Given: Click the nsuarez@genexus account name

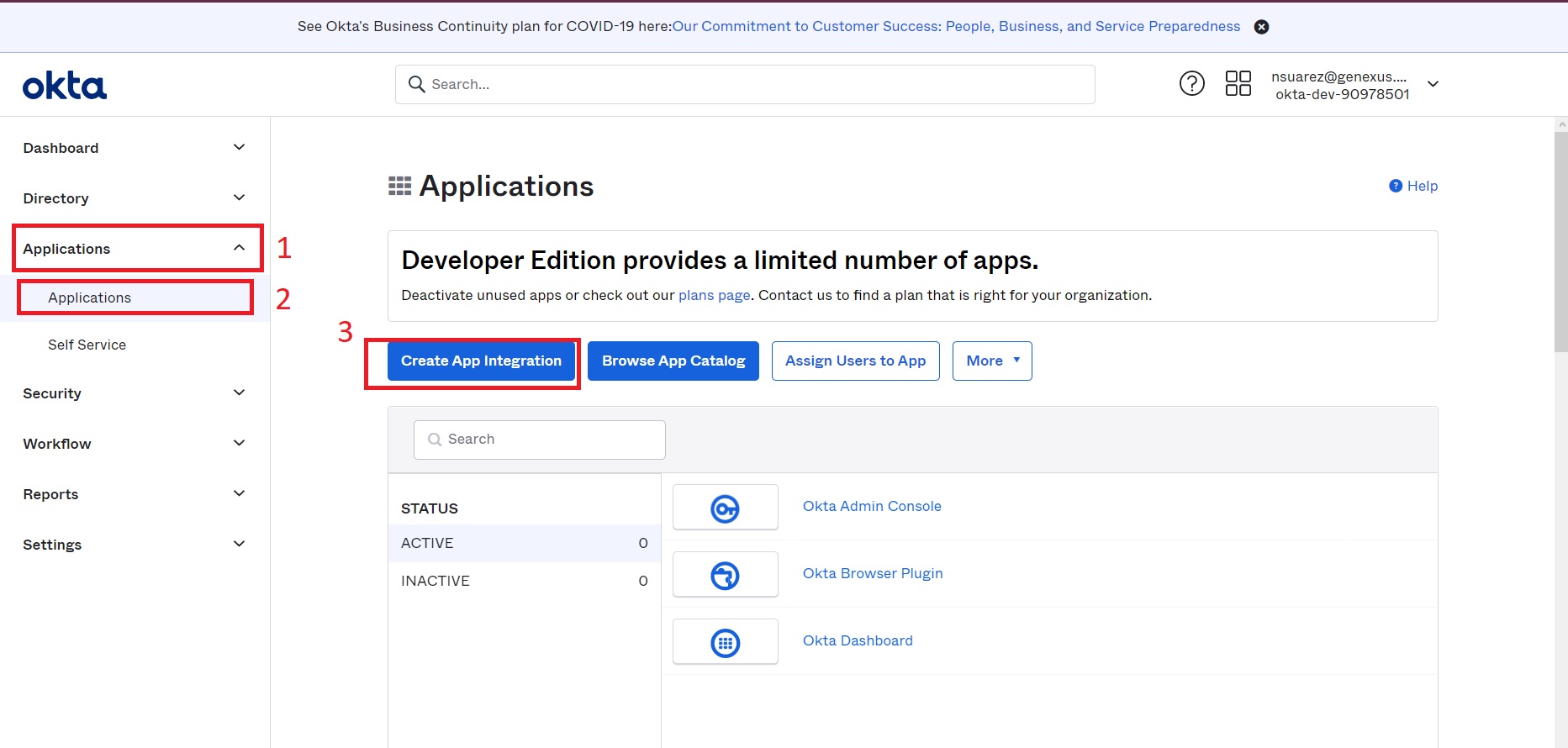Looking at the screenshot, I should point(1338,76).
